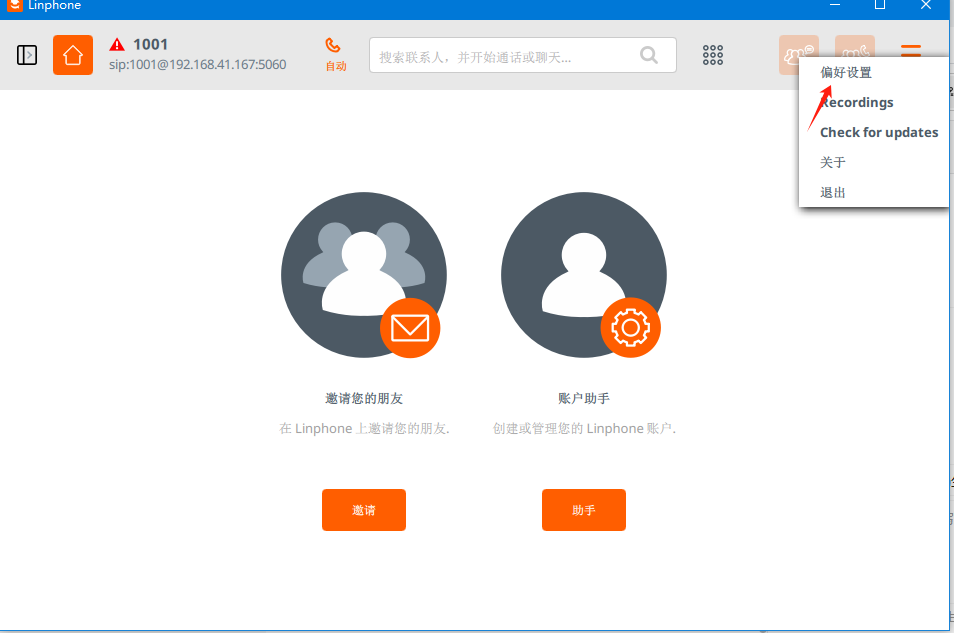Minimize the Linphone window
The height and width of the screenshot is (633, 954).
835,5
